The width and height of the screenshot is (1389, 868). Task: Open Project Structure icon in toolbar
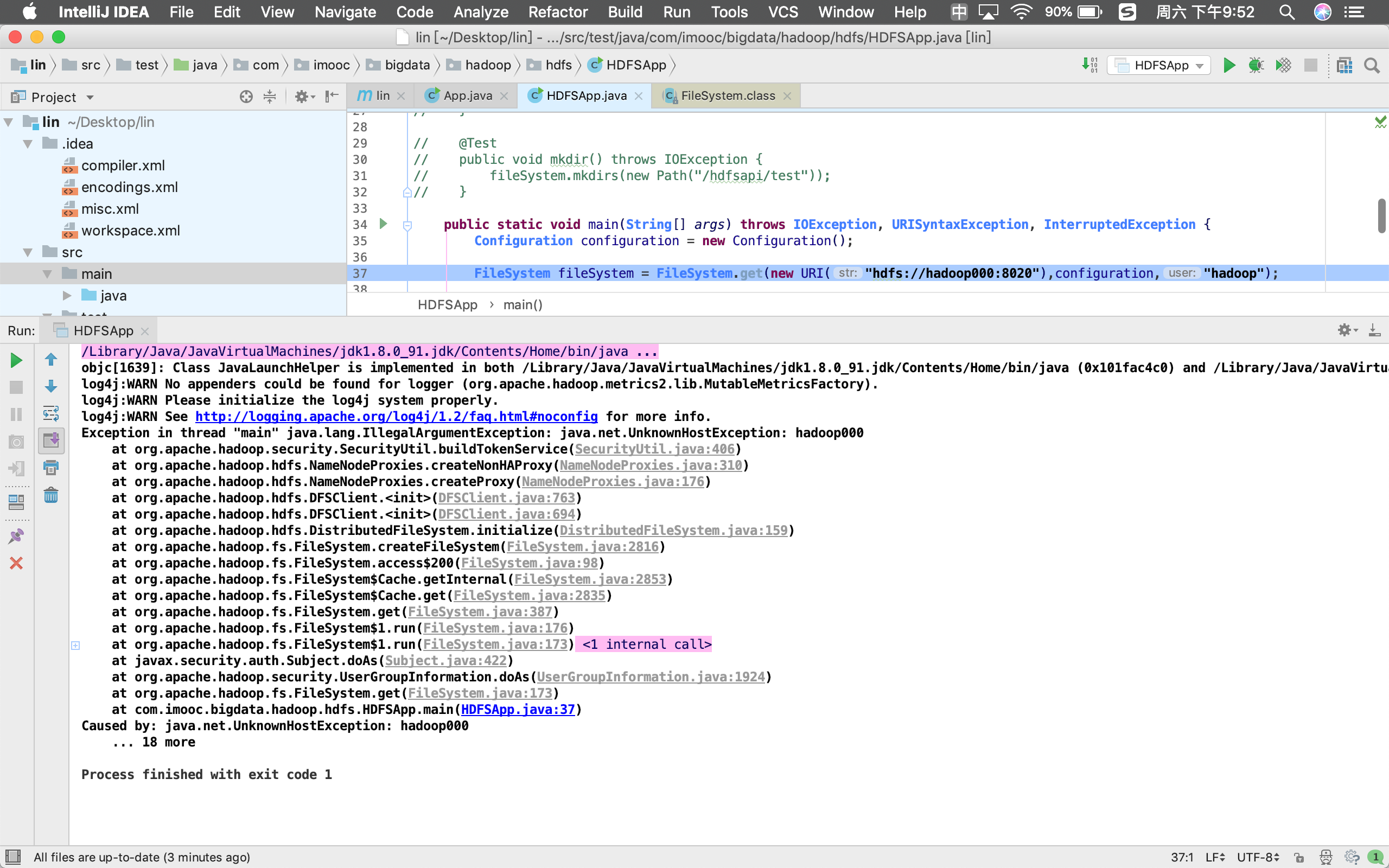(1344, 66)
